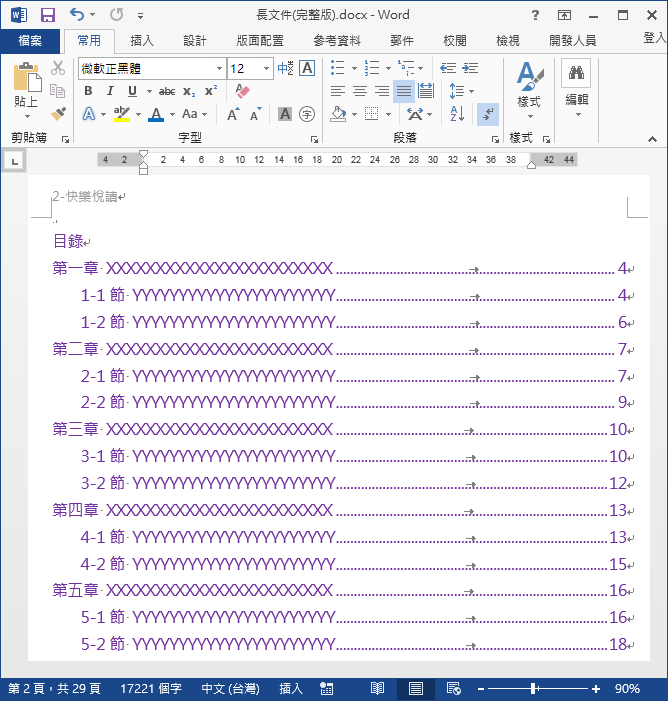Toggle underline formatting
The height and width of the screenshot is (701, 668).
pyautogui.click(x=132, y=91)
